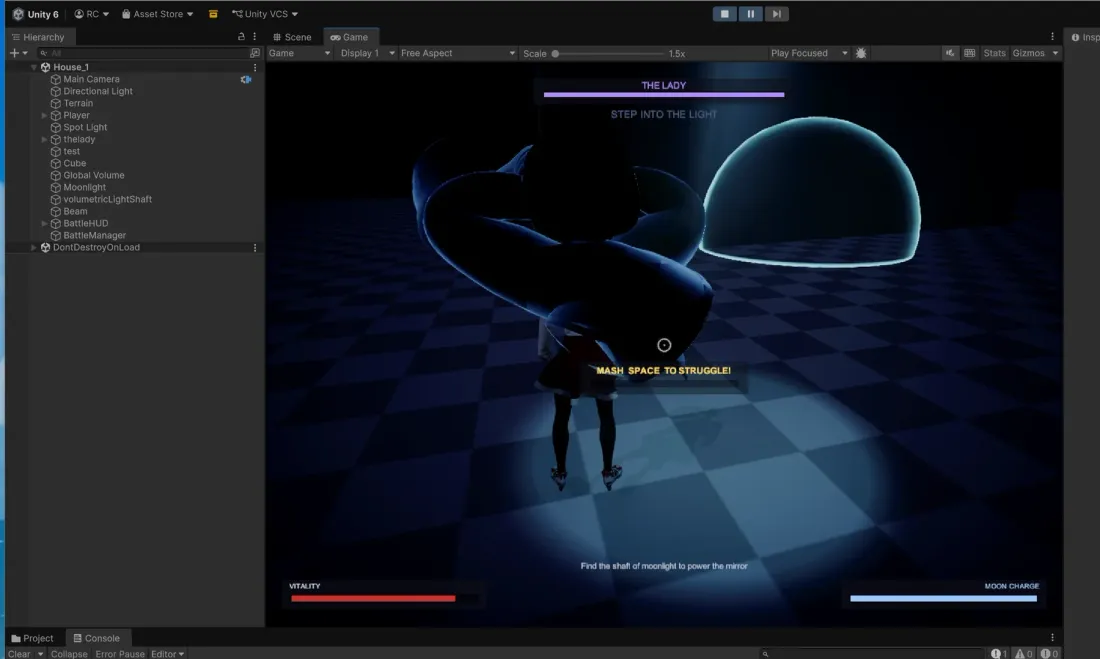Open the Hierarchy panel kebab menu
Viewport: 1100px width, 659px height.
click(255, 36)
